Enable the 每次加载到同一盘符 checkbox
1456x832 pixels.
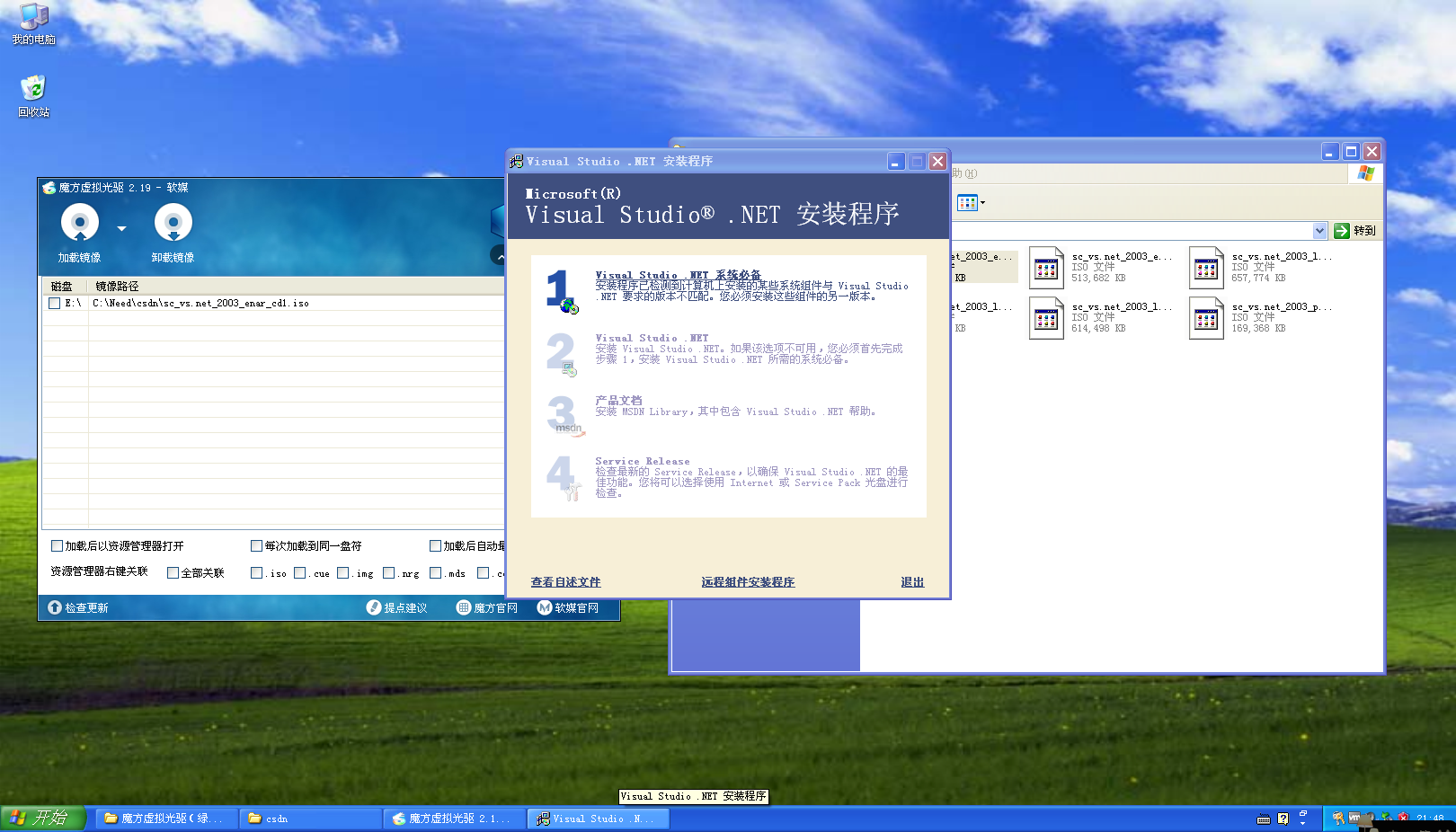256,545
